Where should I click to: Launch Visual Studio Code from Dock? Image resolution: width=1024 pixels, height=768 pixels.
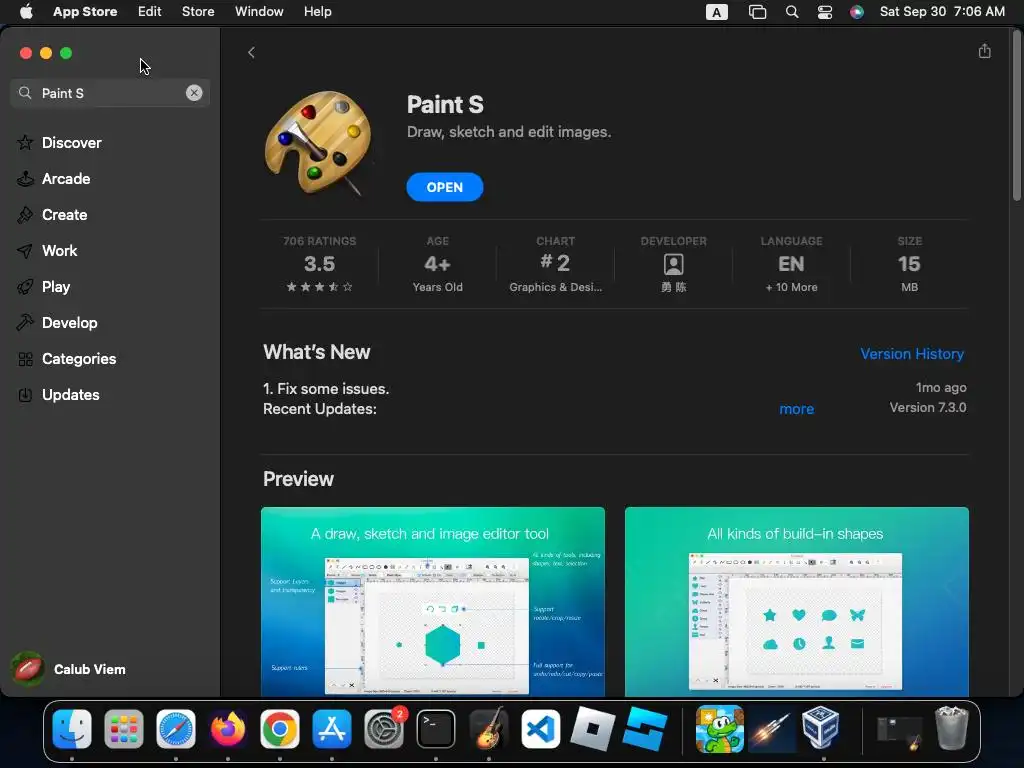(540, 729)
